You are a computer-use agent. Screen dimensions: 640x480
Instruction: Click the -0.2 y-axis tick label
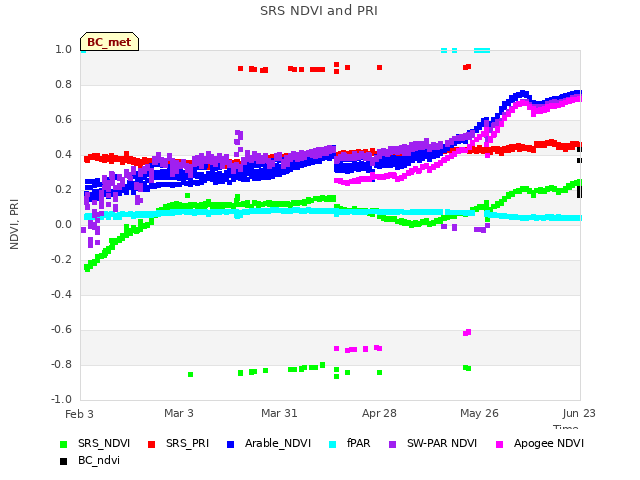coord(61,260)
